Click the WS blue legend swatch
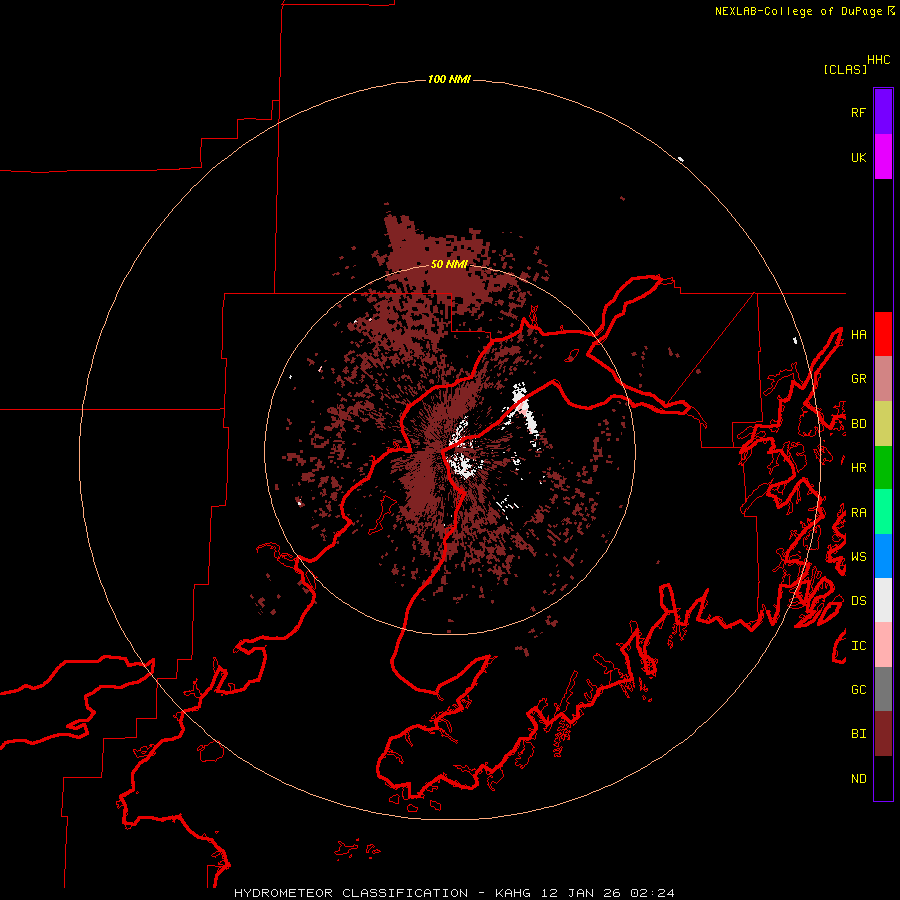 pyautogui.click(x=883, y=556)
